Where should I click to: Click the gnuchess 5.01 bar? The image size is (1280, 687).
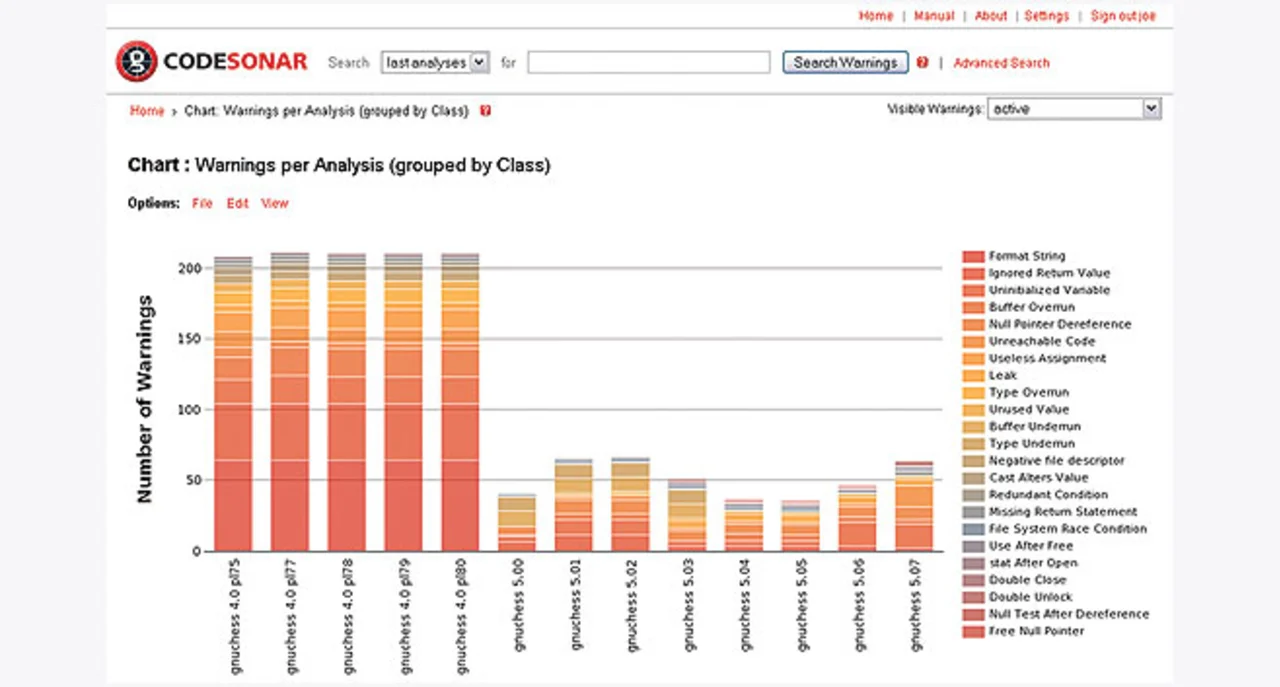[x=573, y=505]
